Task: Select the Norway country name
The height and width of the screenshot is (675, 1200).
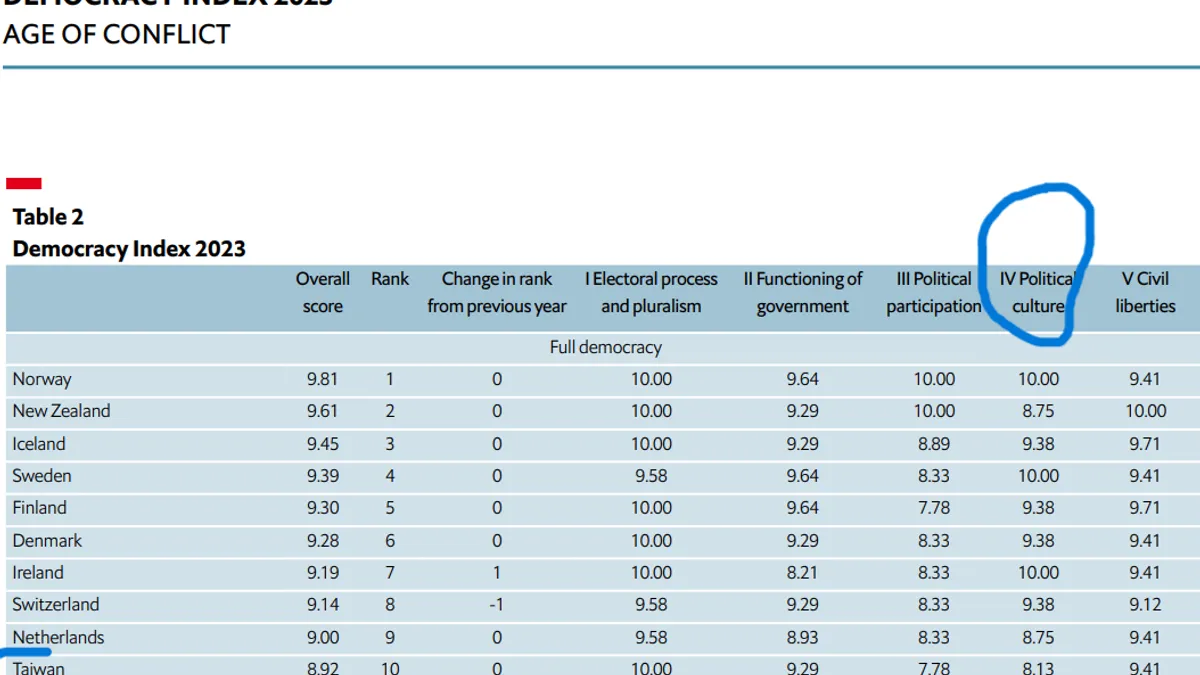Action: pyautogui.click(x=42, y=379)
